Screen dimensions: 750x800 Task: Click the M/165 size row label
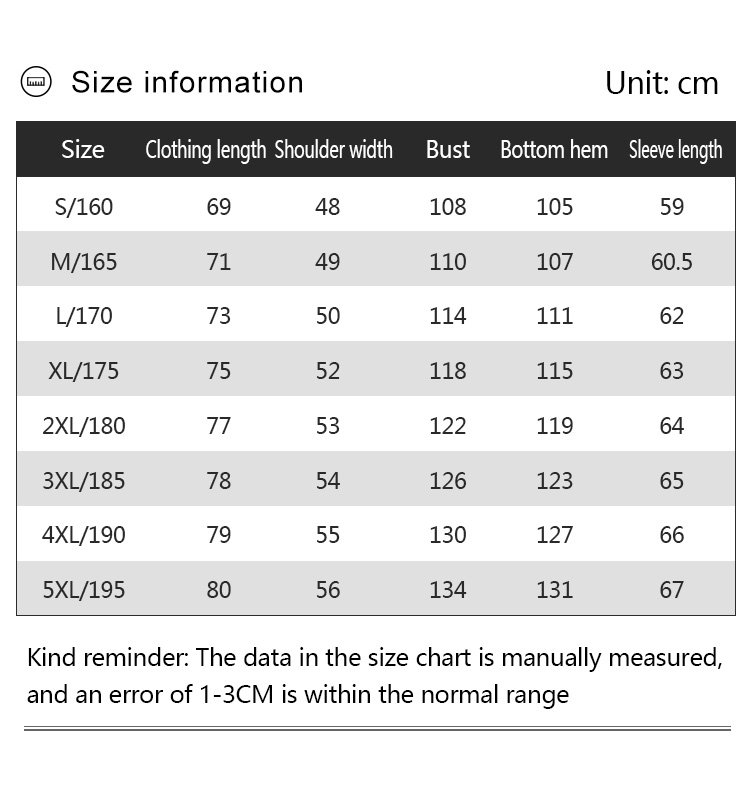pyautogui.click(x=84, y=262)
